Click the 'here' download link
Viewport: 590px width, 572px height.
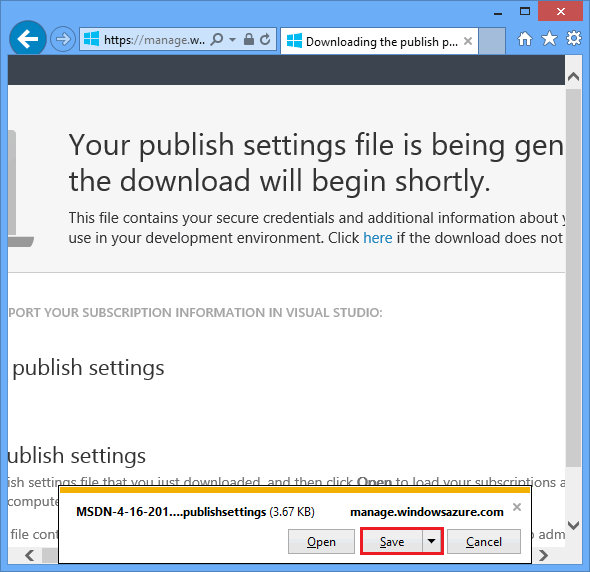point(378,238)
